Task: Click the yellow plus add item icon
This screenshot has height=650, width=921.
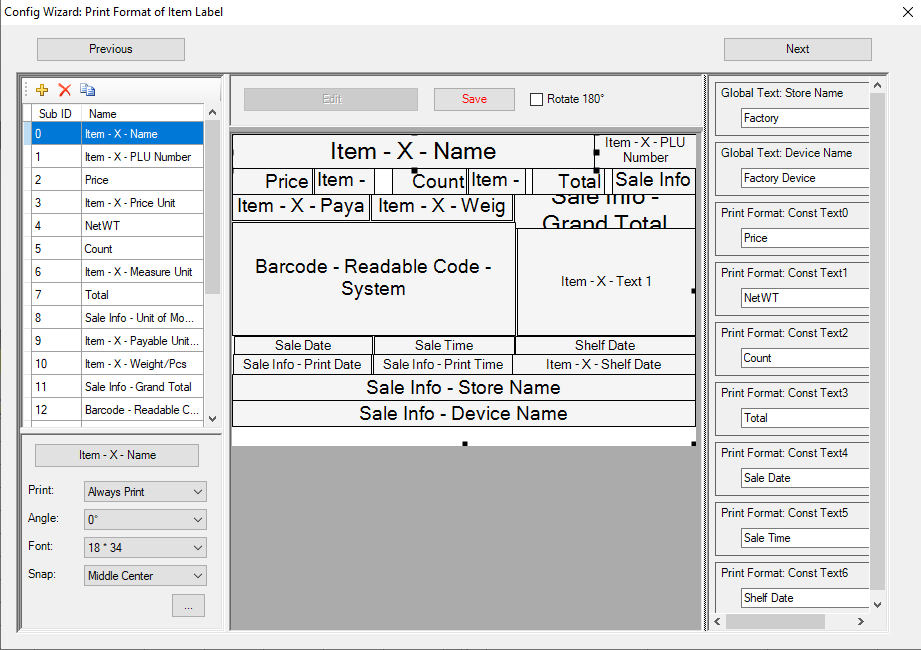Action: click(x=42, y=90)
